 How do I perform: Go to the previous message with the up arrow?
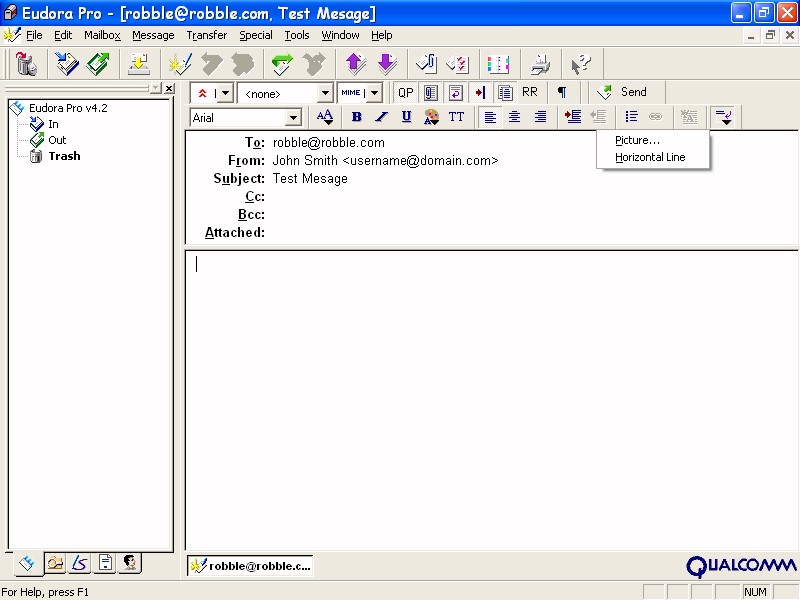356,64
